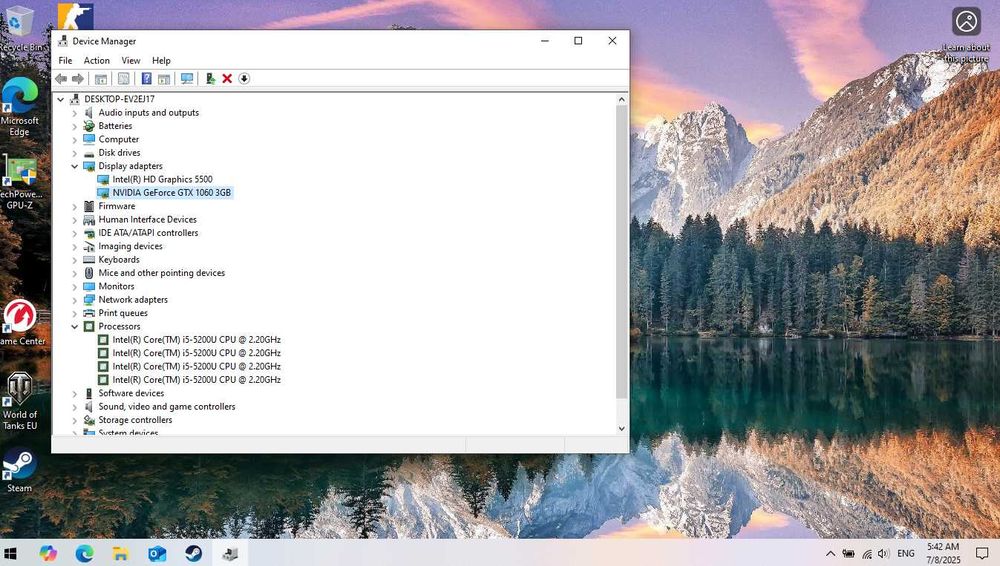
Task: Select the last i5-5200U CPU entry
Action: click(196, 380)
